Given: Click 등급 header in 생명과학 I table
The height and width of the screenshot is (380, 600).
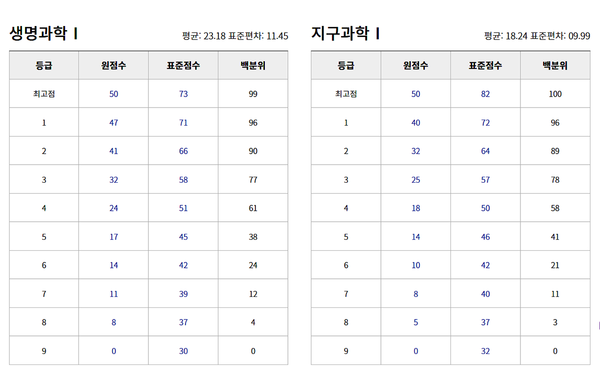Looking at the screenshot, I should pyautogui.click(x=44, y=65).
